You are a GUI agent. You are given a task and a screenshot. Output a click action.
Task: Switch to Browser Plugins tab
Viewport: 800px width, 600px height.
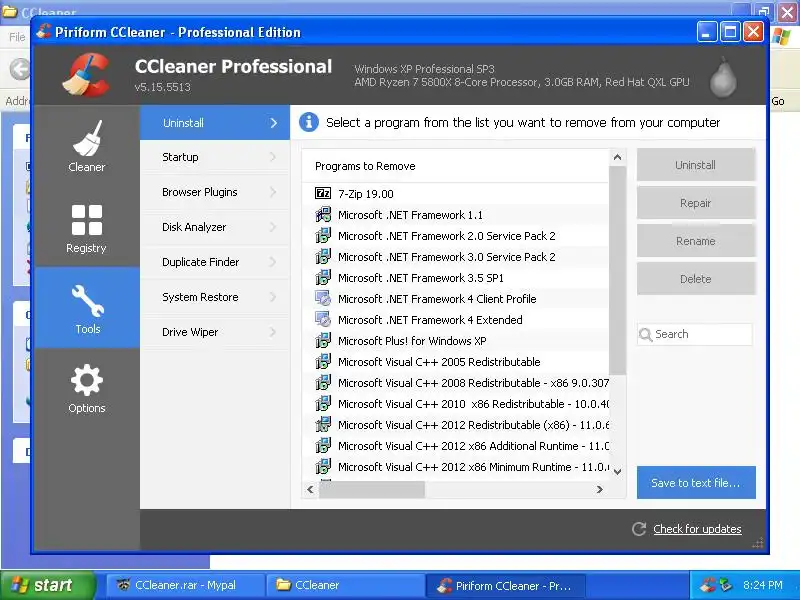point(215,192)
